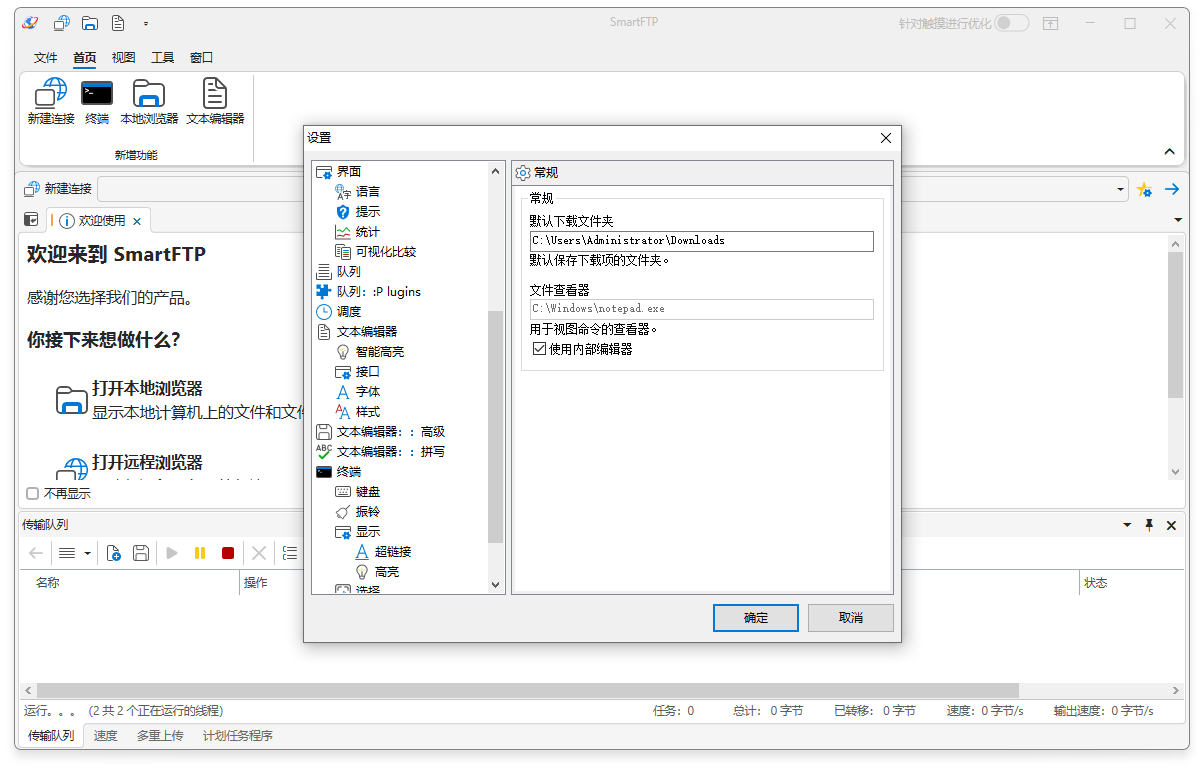Expand the 传输队列 panel options menu
This screenshot has width=1204, height=771.
coord(1127,524)
